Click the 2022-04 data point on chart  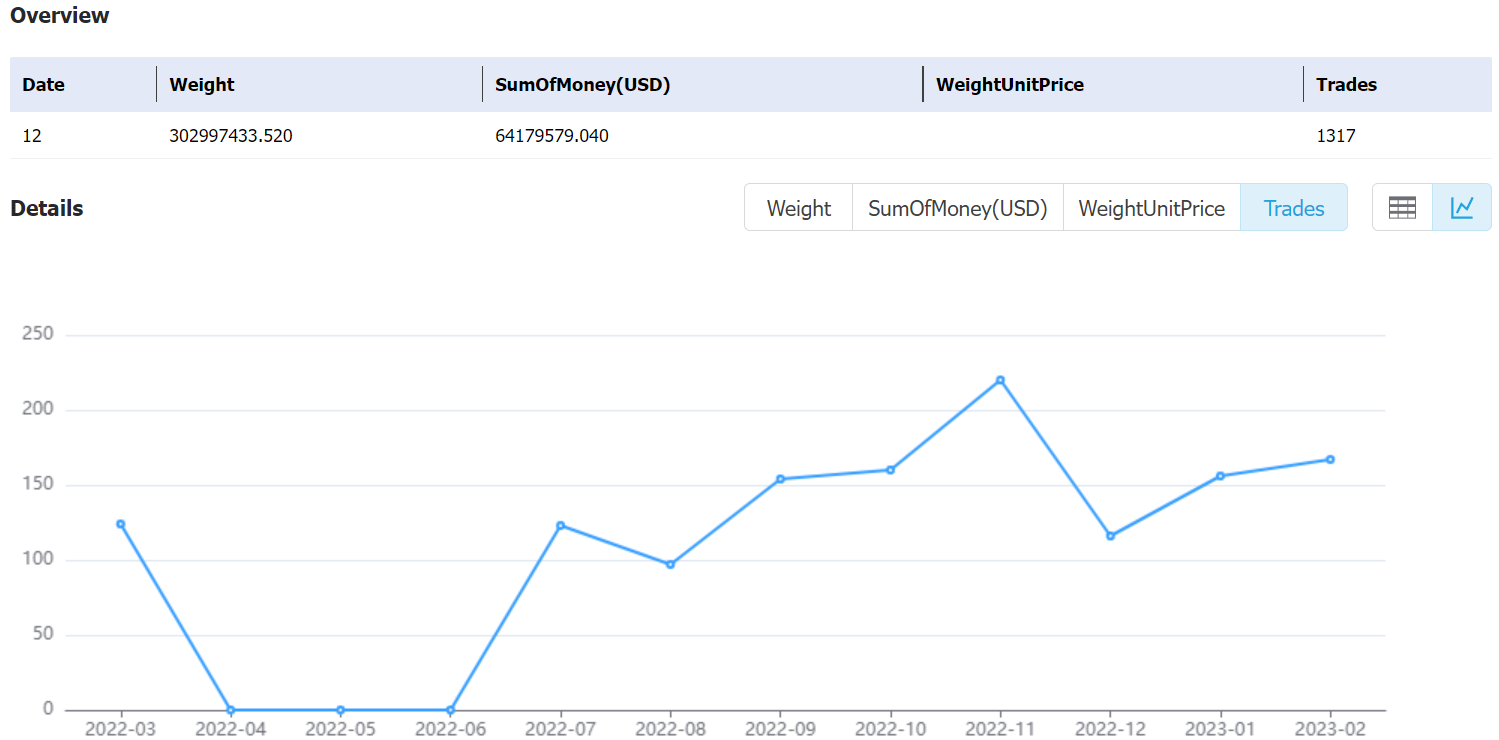pyautogui.click(x=231, y=710)
